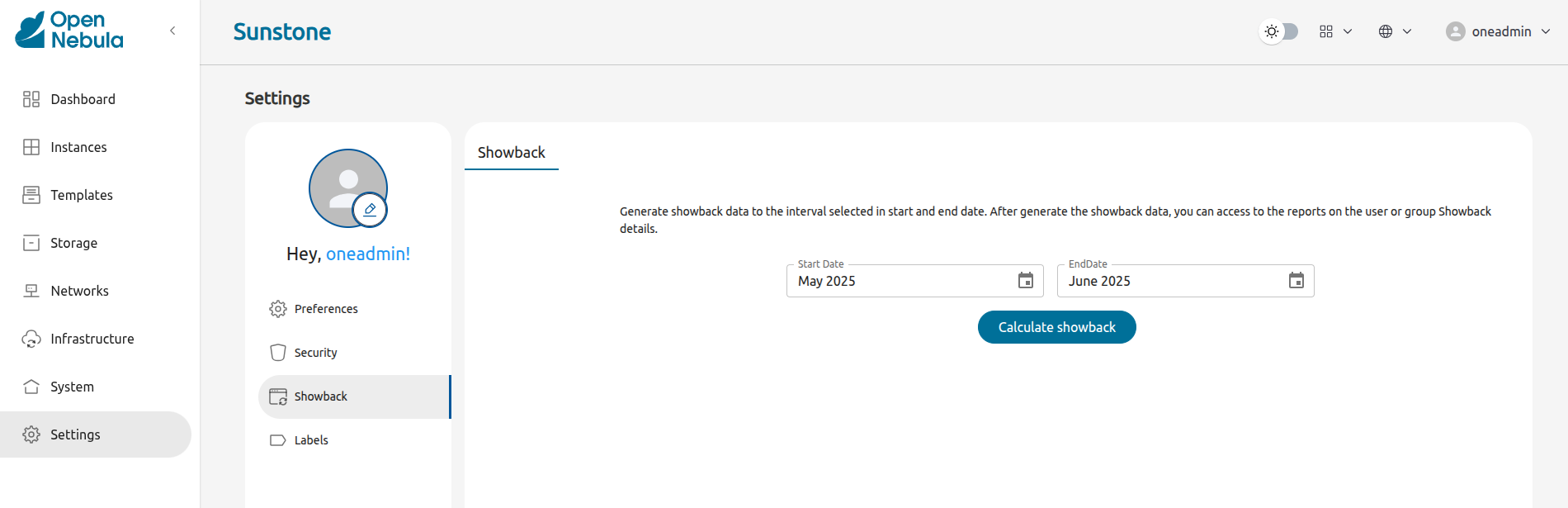
Task: Expand the Infrastructure section
Action: 96,339
